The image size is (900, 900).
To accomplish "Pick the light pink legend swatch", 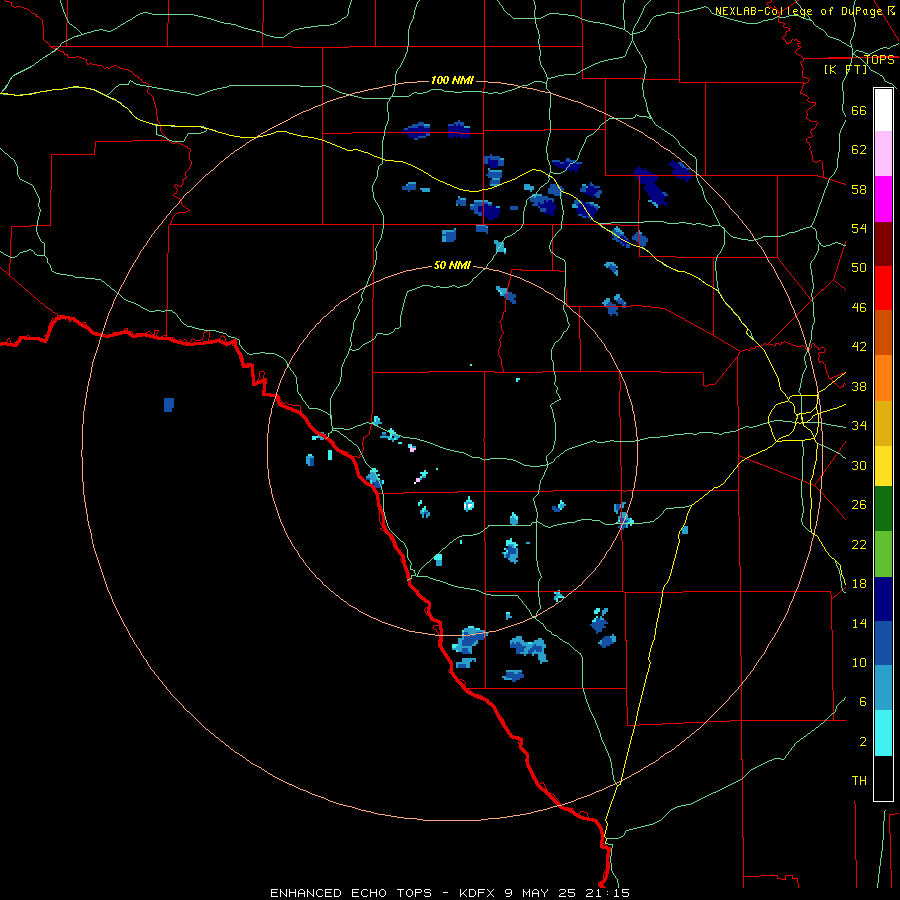I will coord(883,154).
